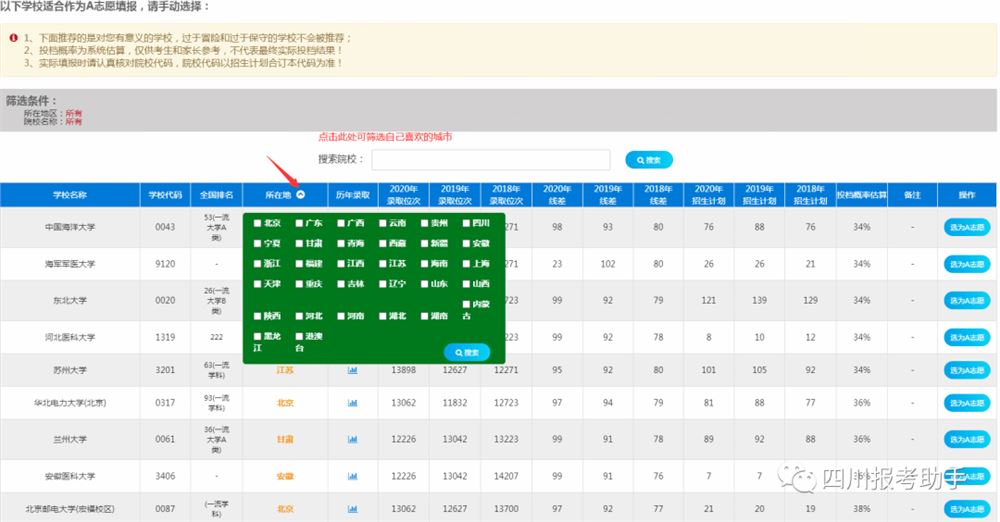1000x522 pixels.
Task: Check the 内蒙古 region checkbox
Action: point(466,304)
